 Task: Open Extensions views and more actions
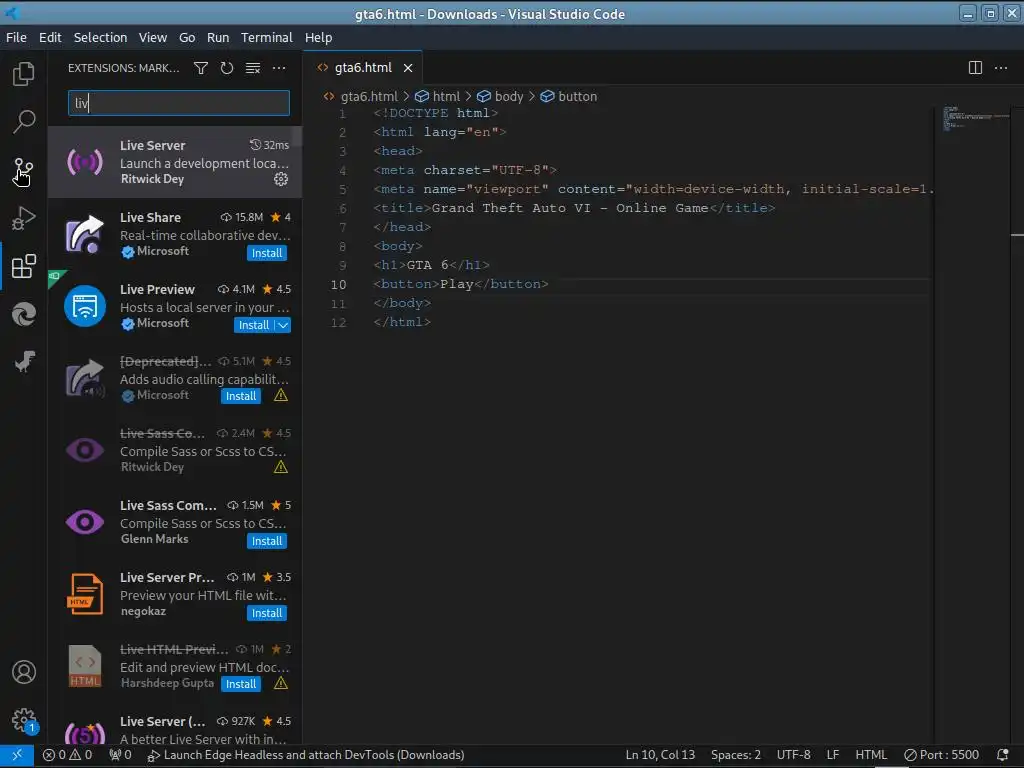(279, 68)
